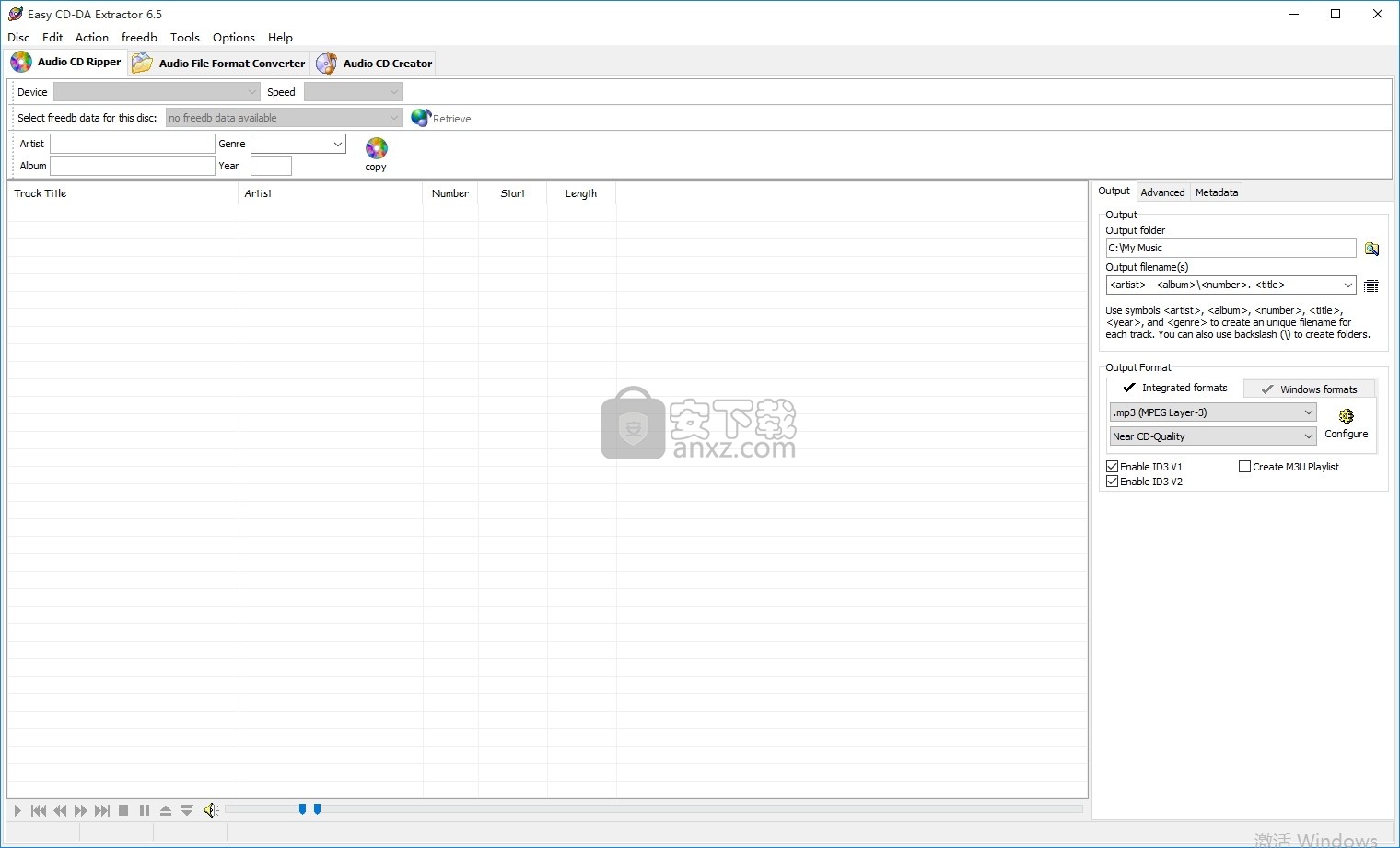Click the Configure label
The image size is (1400, 848).
(1347, 434)
